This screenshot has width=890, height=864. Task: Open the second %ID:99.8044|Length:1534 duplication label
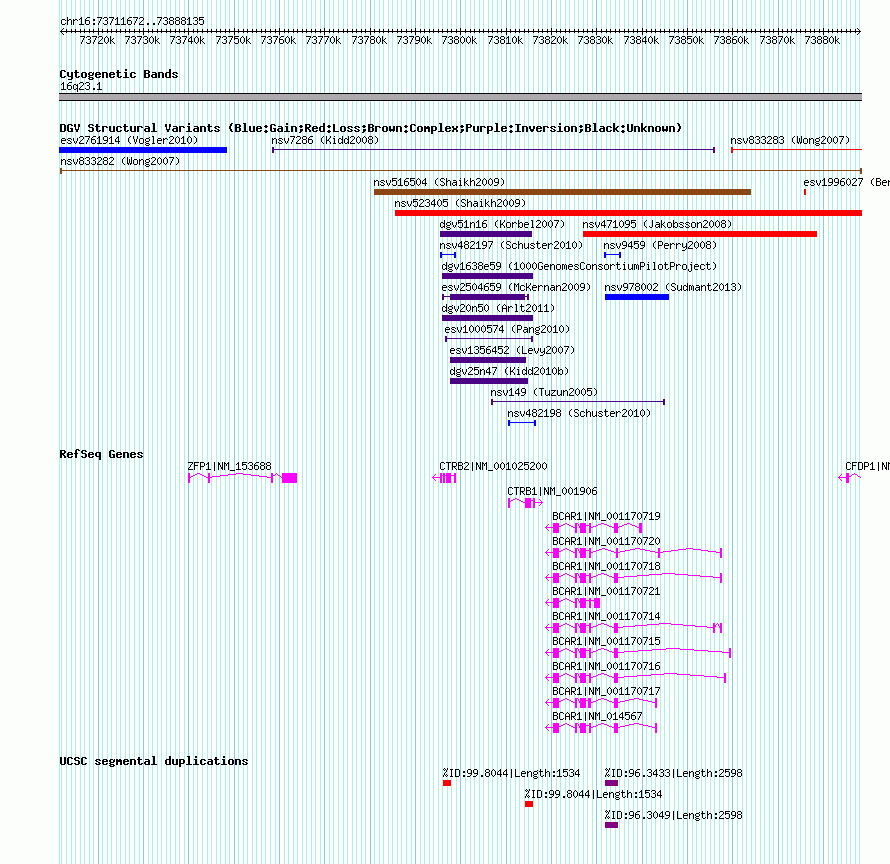pos(593,794)
